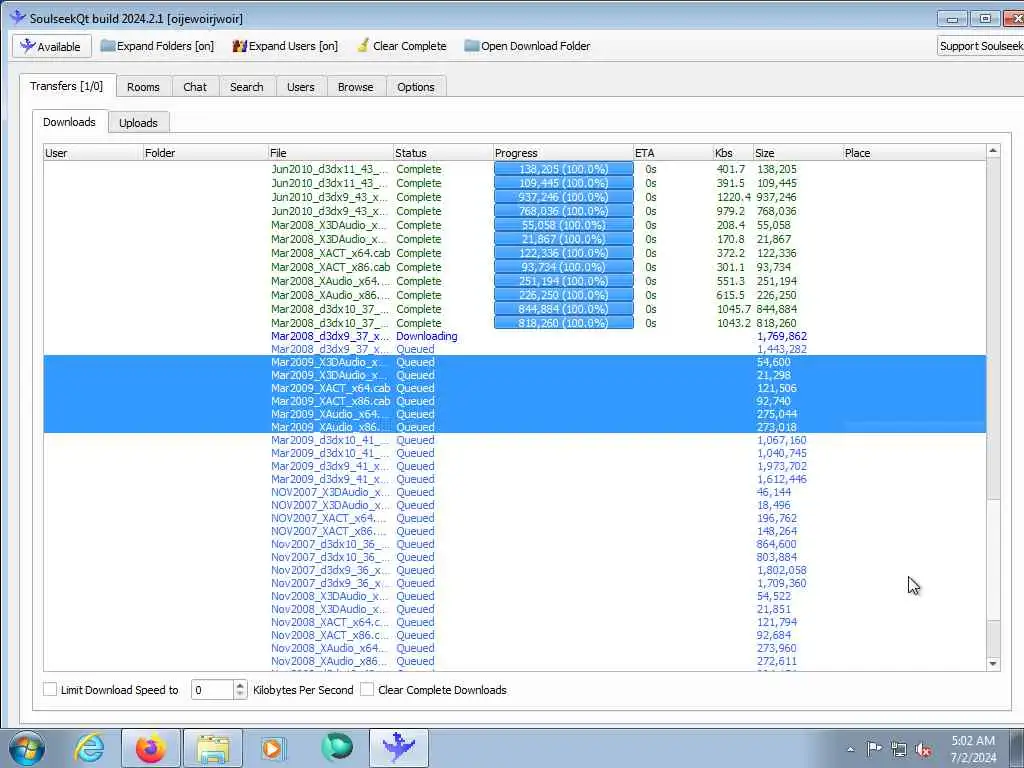Image resolution: width=1024 pixels, height=768 pixels.
Task: Sort by the ETA column header
Action: pyautogui.click(x=673, y=153)
